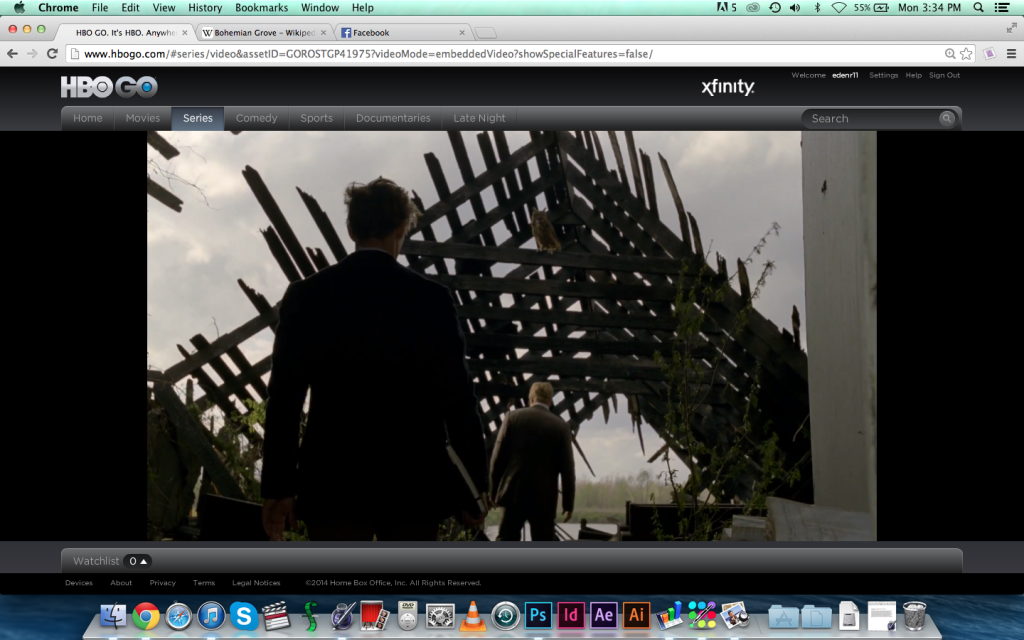Launch Photoshop from the dock
The height and width of the screenshot is (640, 1024).
tap(538, 615)
